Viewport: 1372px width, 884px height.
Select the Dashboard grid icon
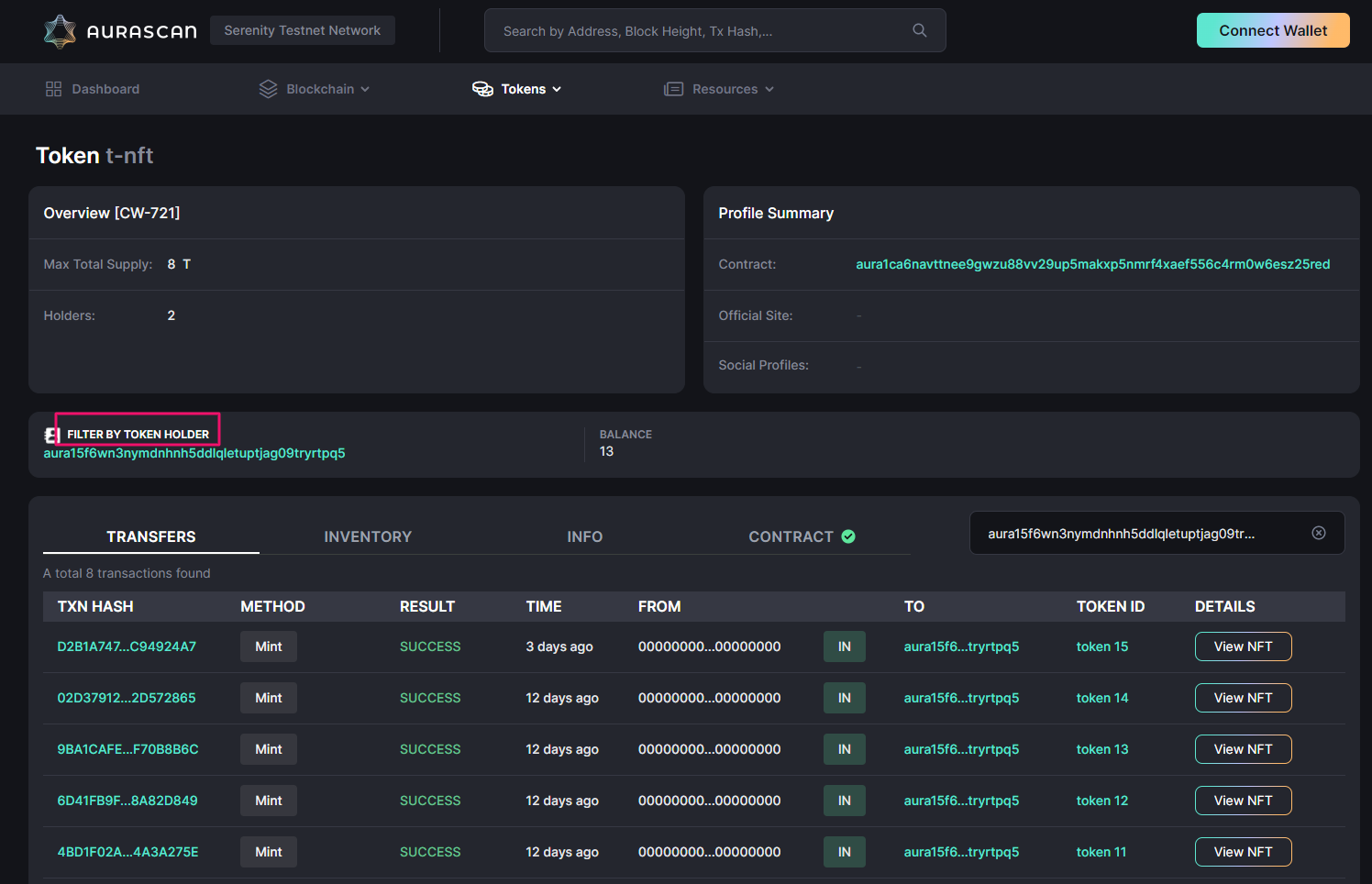(53, 88)
